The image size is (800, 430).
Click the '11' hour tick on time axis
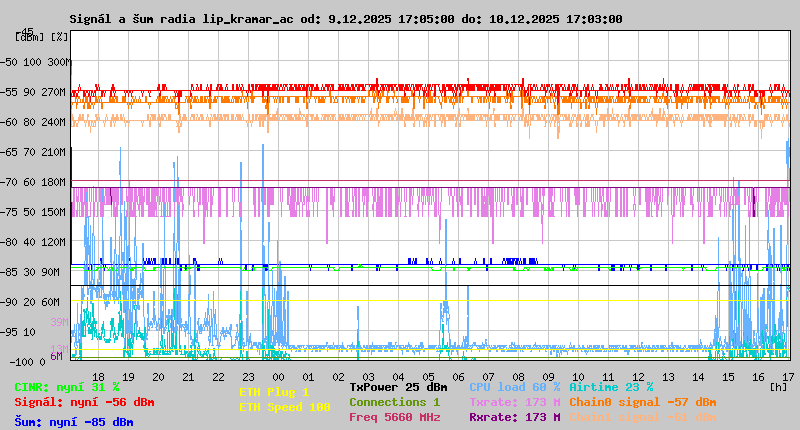click(609, 377)
